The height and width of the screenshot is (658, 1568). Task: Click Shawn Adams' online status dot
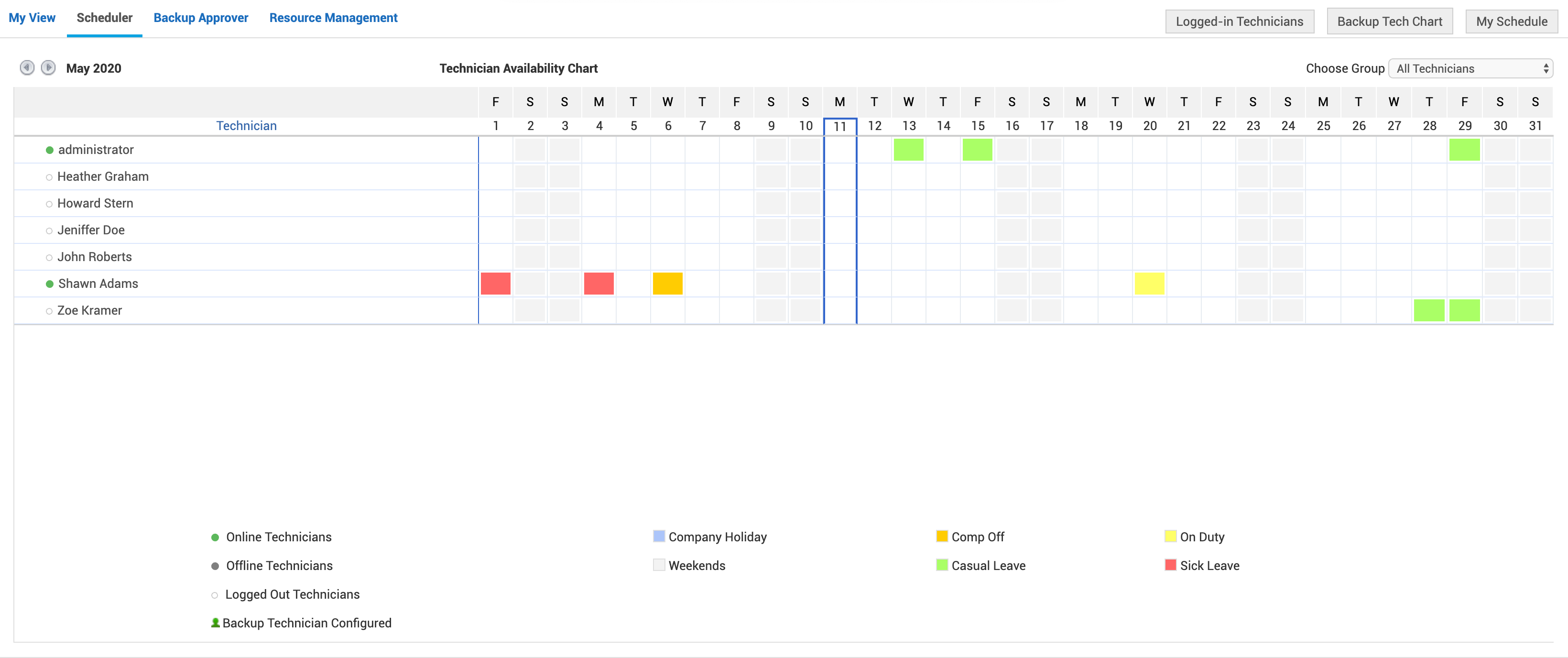point(50,284)
